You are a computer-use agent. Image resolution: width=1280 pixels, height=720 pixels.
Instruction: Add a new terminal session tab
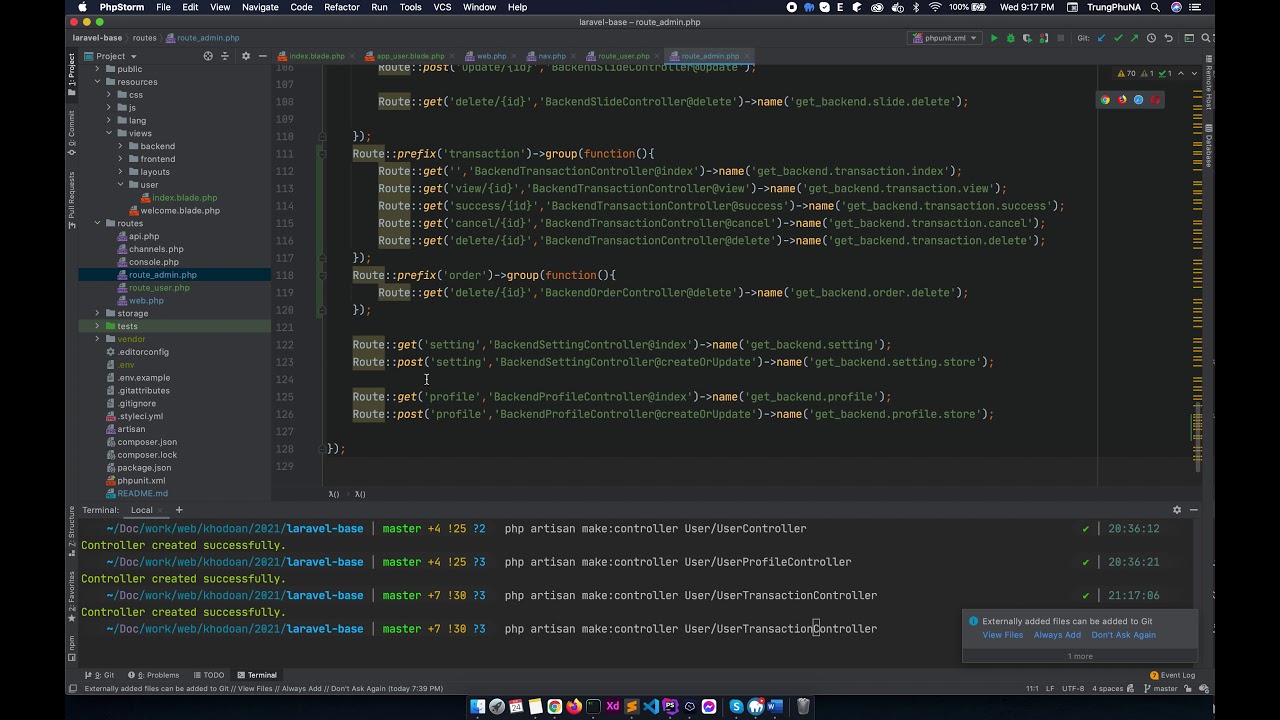pyautogui.click(x=179, y=510)
